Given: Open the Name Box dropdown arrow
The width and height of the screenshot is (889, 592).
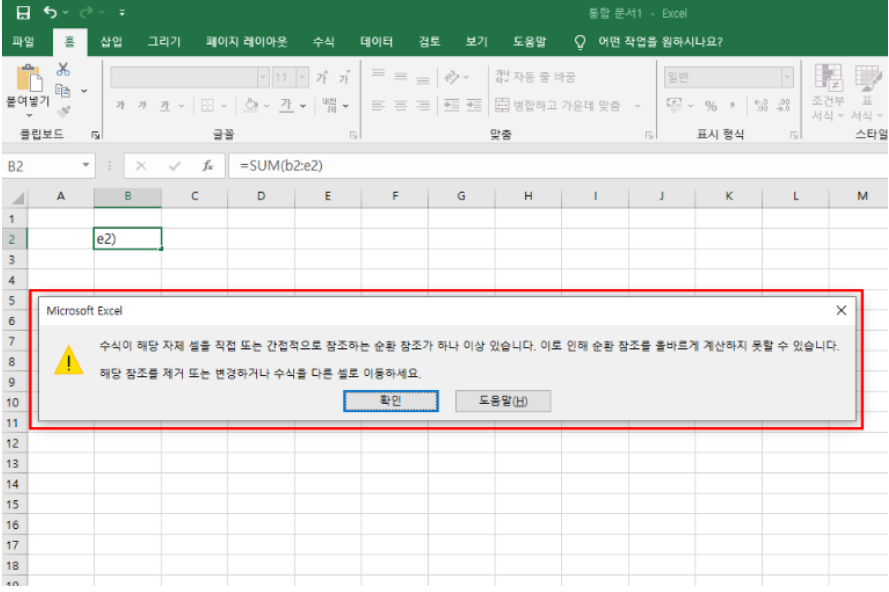Looking at the screenshot, I should 86,166.
